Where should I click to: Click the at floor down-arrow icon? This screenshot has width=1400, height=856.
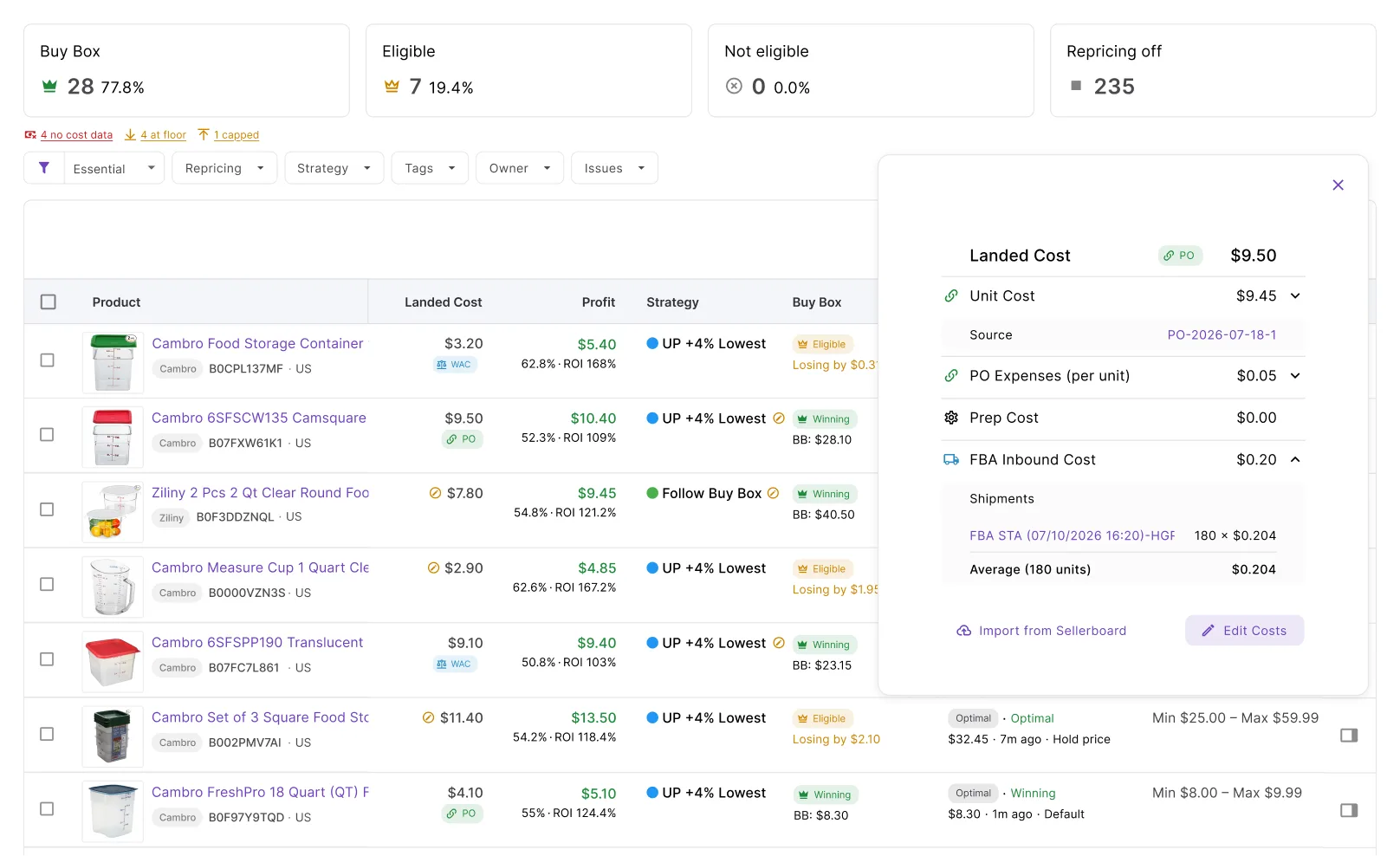point(131,135)
